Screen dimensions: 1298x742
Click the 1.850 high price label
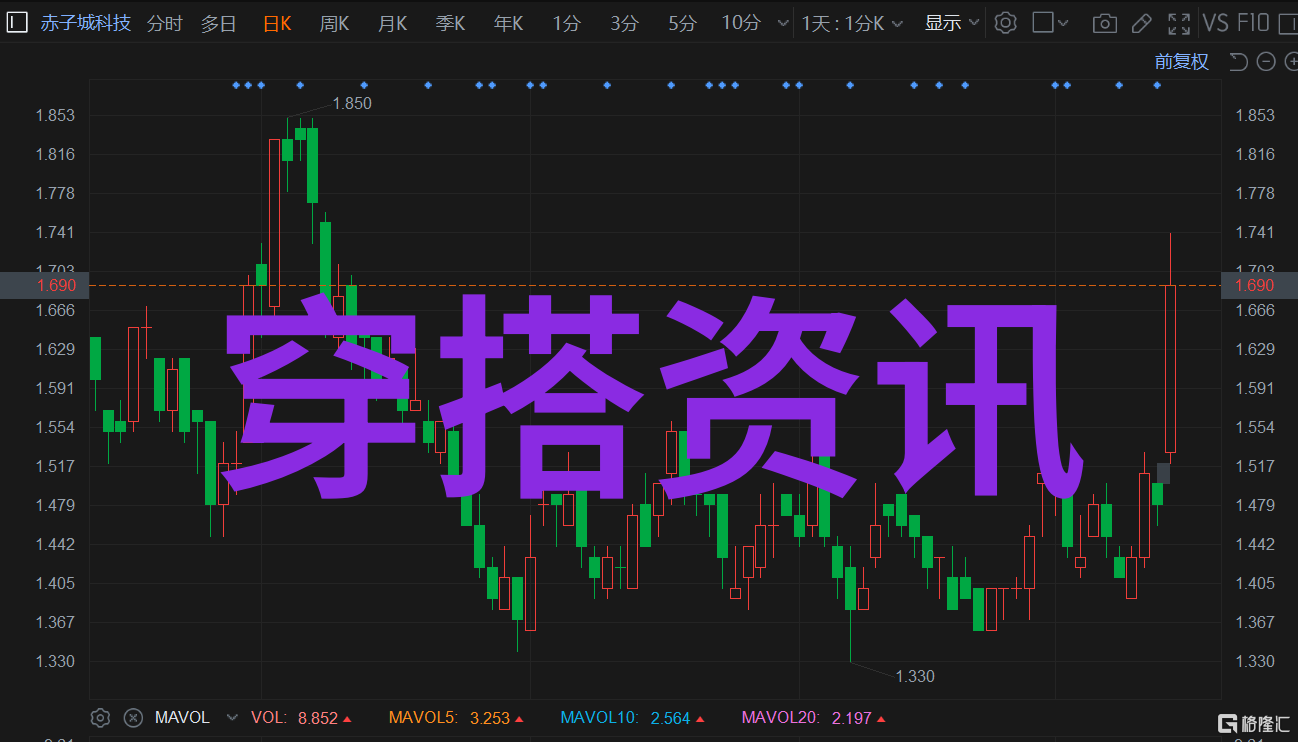coord(352,103)
